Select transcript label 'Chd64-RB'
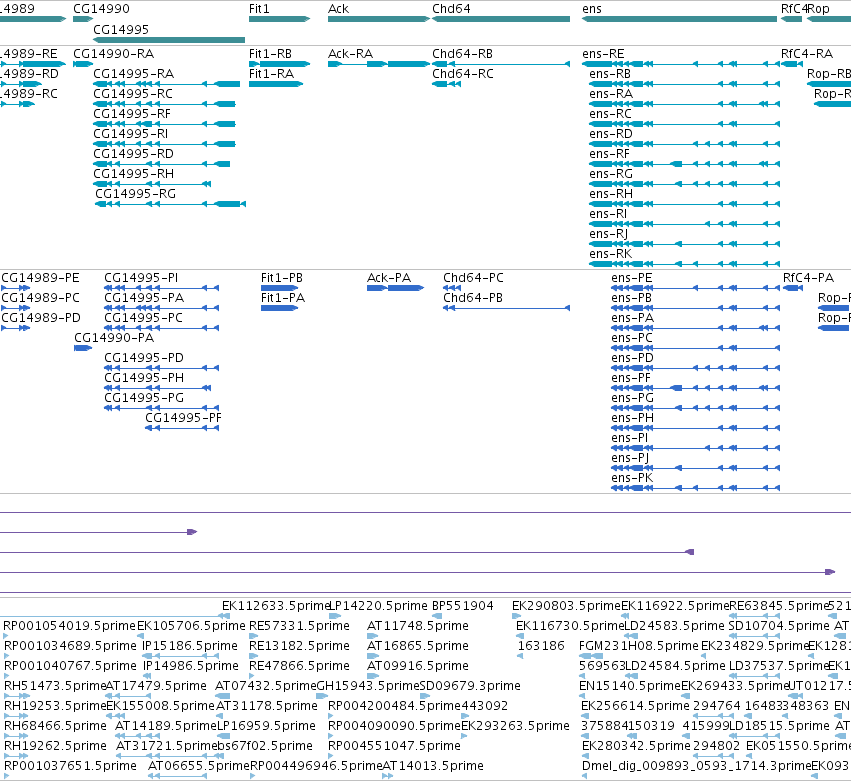The height and width of the screenshot is (781, 851). point(462,54)
